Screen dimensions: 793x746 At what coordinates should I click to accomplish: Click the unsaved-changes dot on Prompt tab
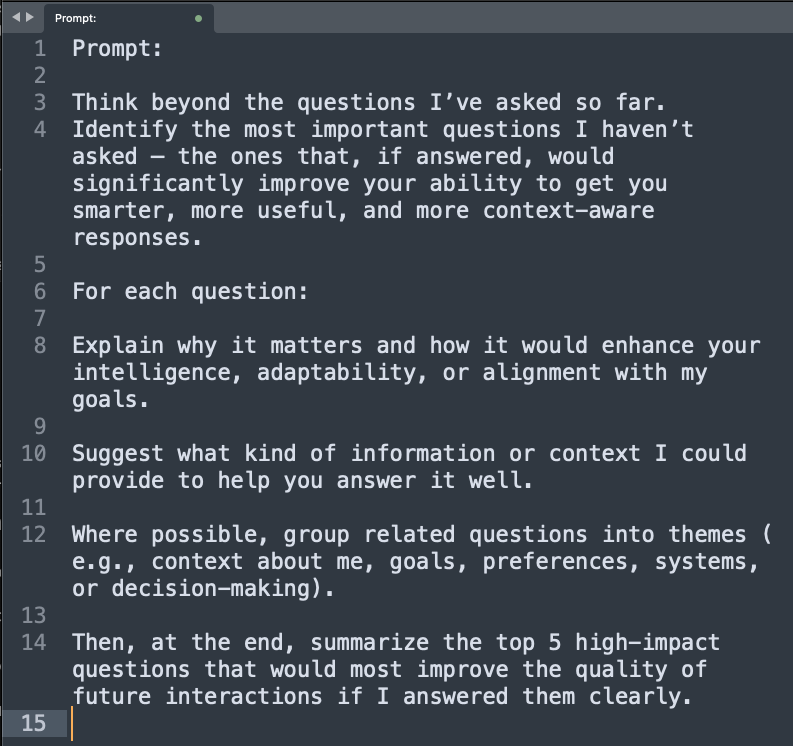click(x=199, y=19)
